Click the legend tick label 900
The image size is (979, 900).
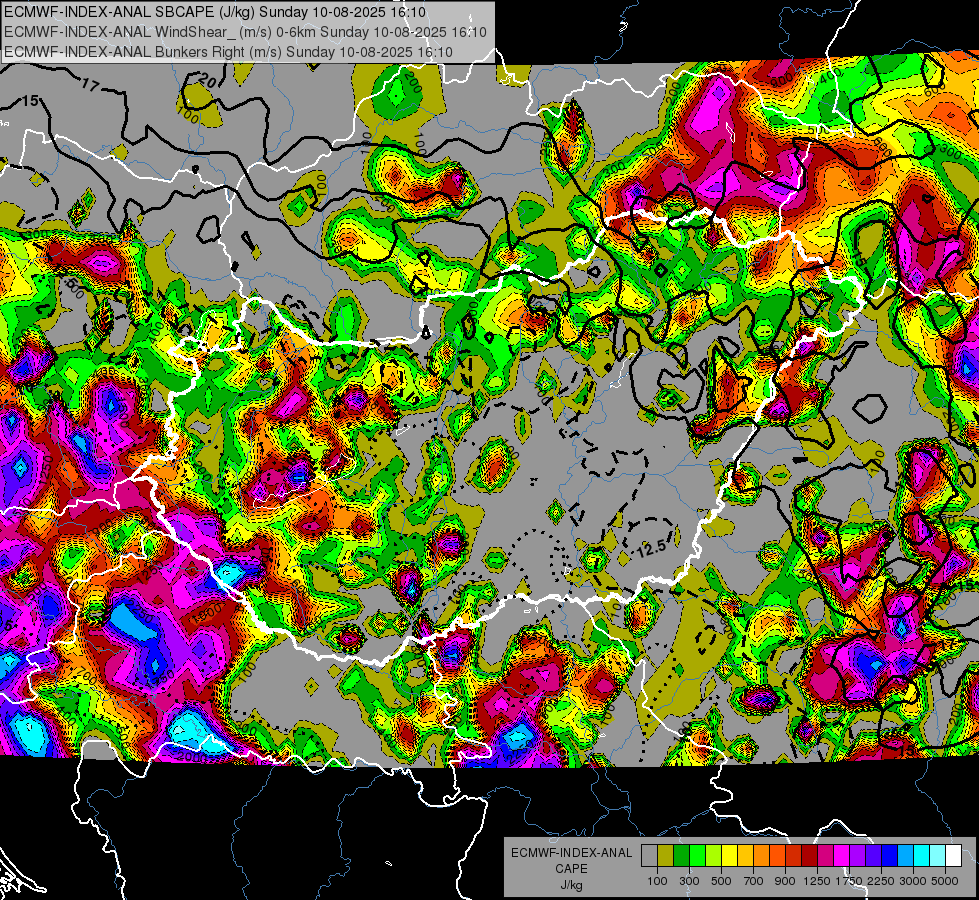(x=785, y=881)
